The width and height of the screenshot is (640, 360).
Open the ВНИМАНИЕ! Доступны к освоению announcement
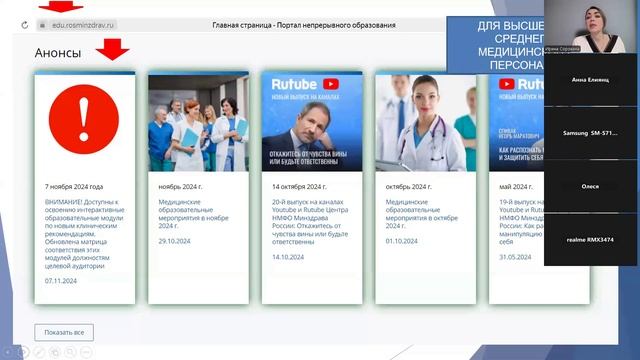[x=84, y=234]
